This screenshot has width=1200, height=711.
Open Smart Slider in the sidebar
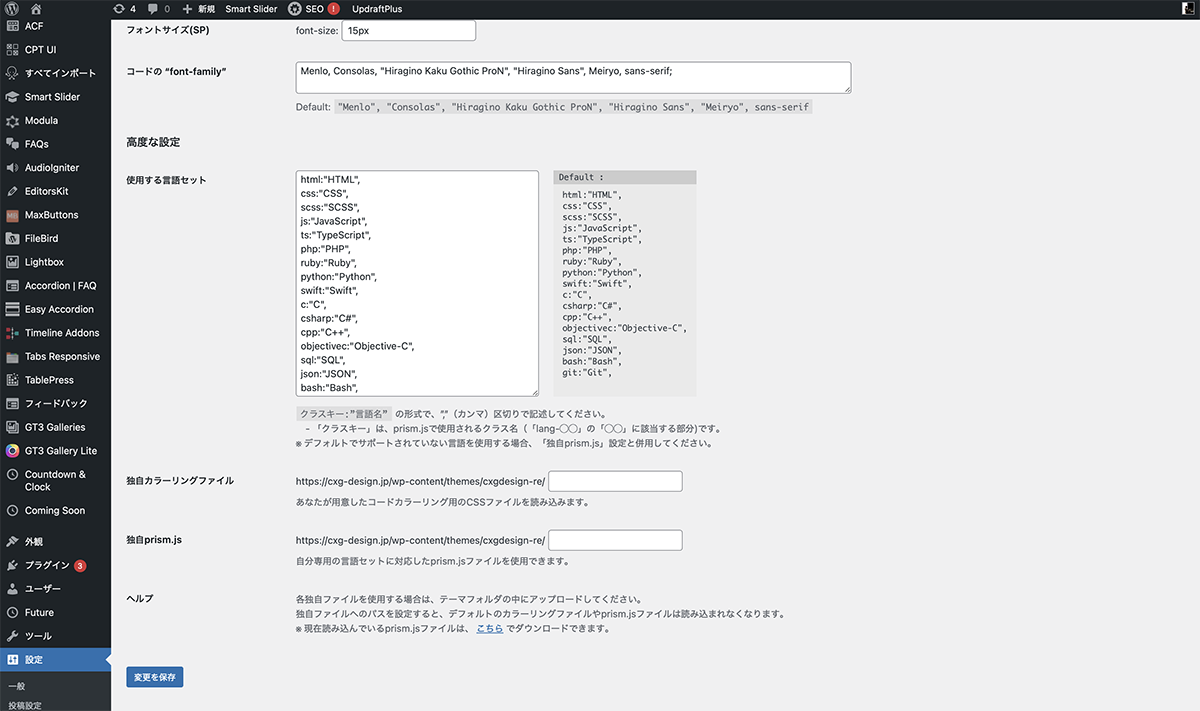(52, 97)
